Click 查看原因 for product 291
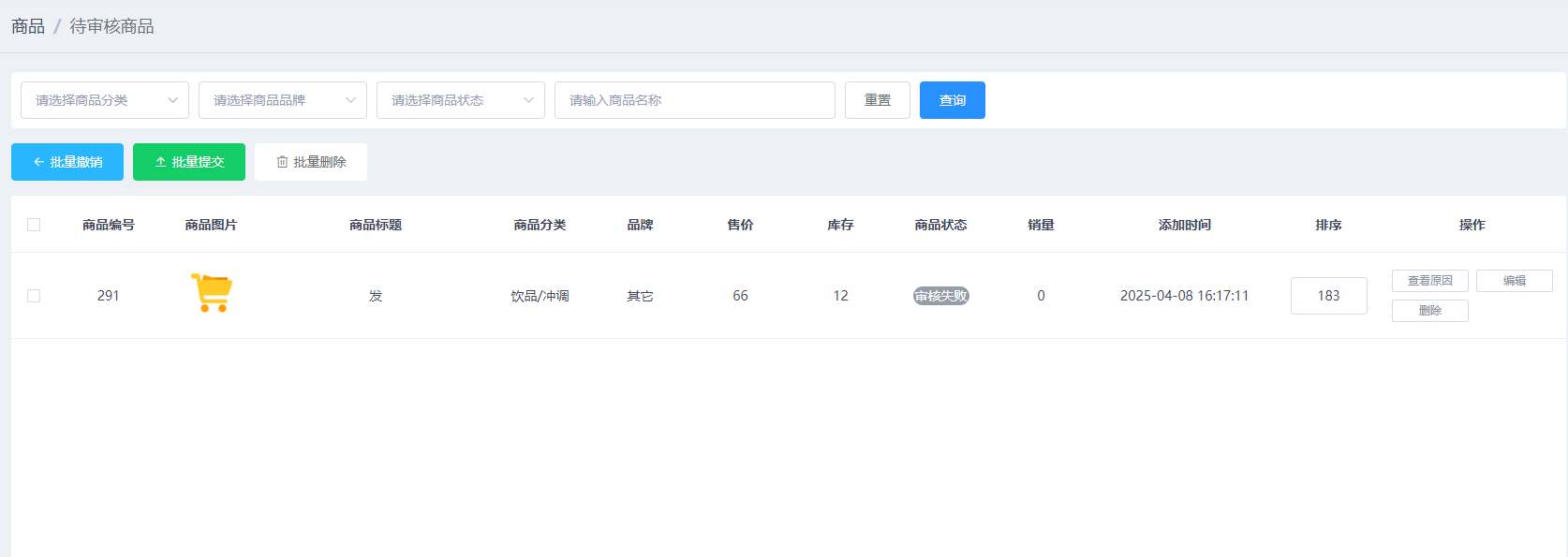 [1429, 281]
